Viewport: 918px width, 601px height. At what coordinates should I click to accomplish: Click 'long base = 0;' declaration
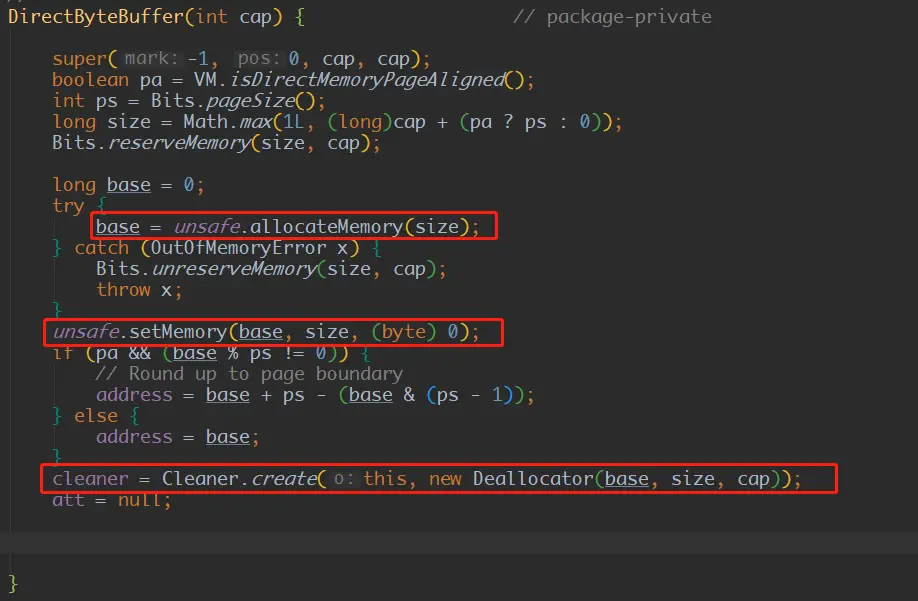(128, 185)
